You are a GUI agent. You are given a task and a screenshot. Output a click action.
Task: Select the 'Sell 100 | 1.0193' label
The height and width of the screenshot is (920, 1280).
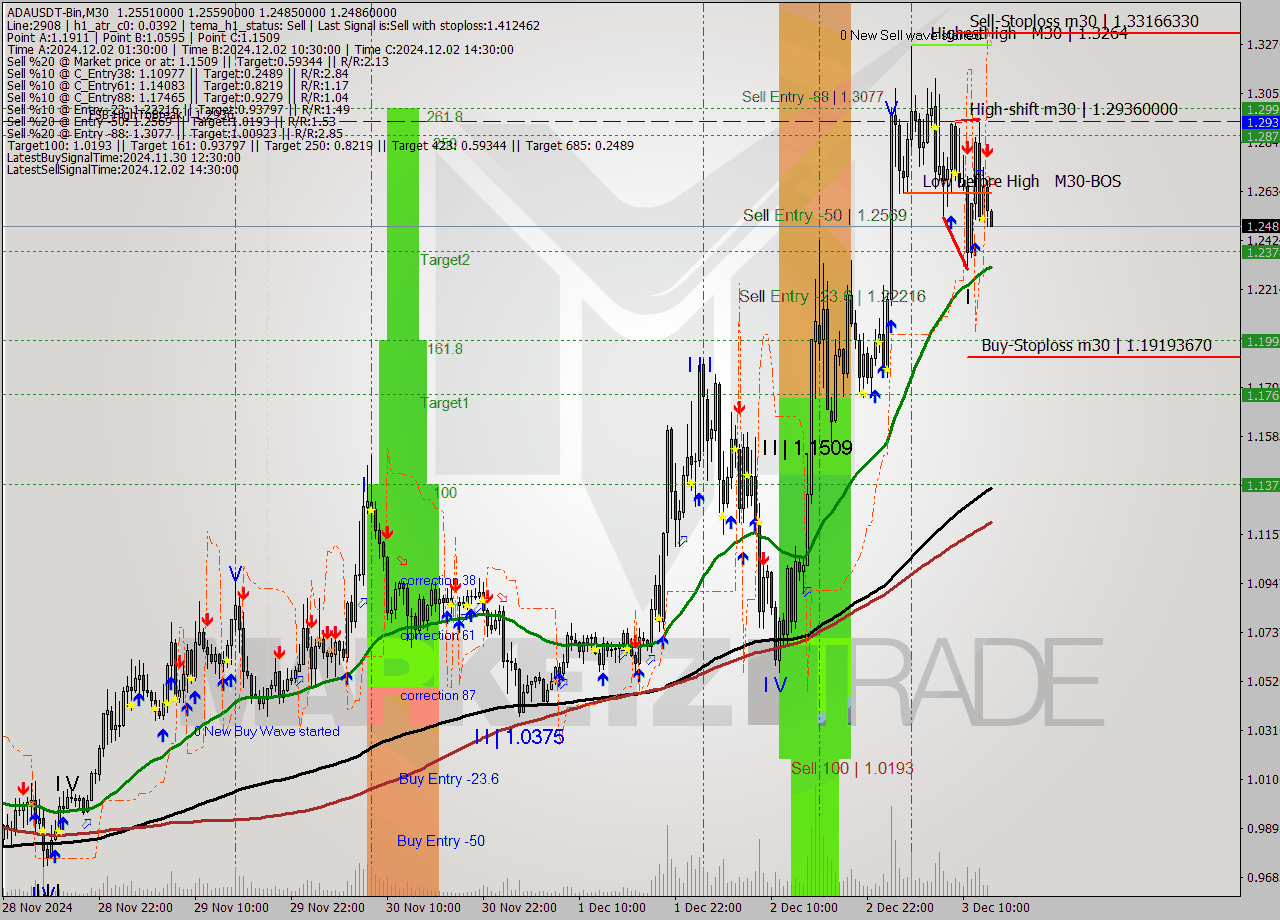[852, 768]
